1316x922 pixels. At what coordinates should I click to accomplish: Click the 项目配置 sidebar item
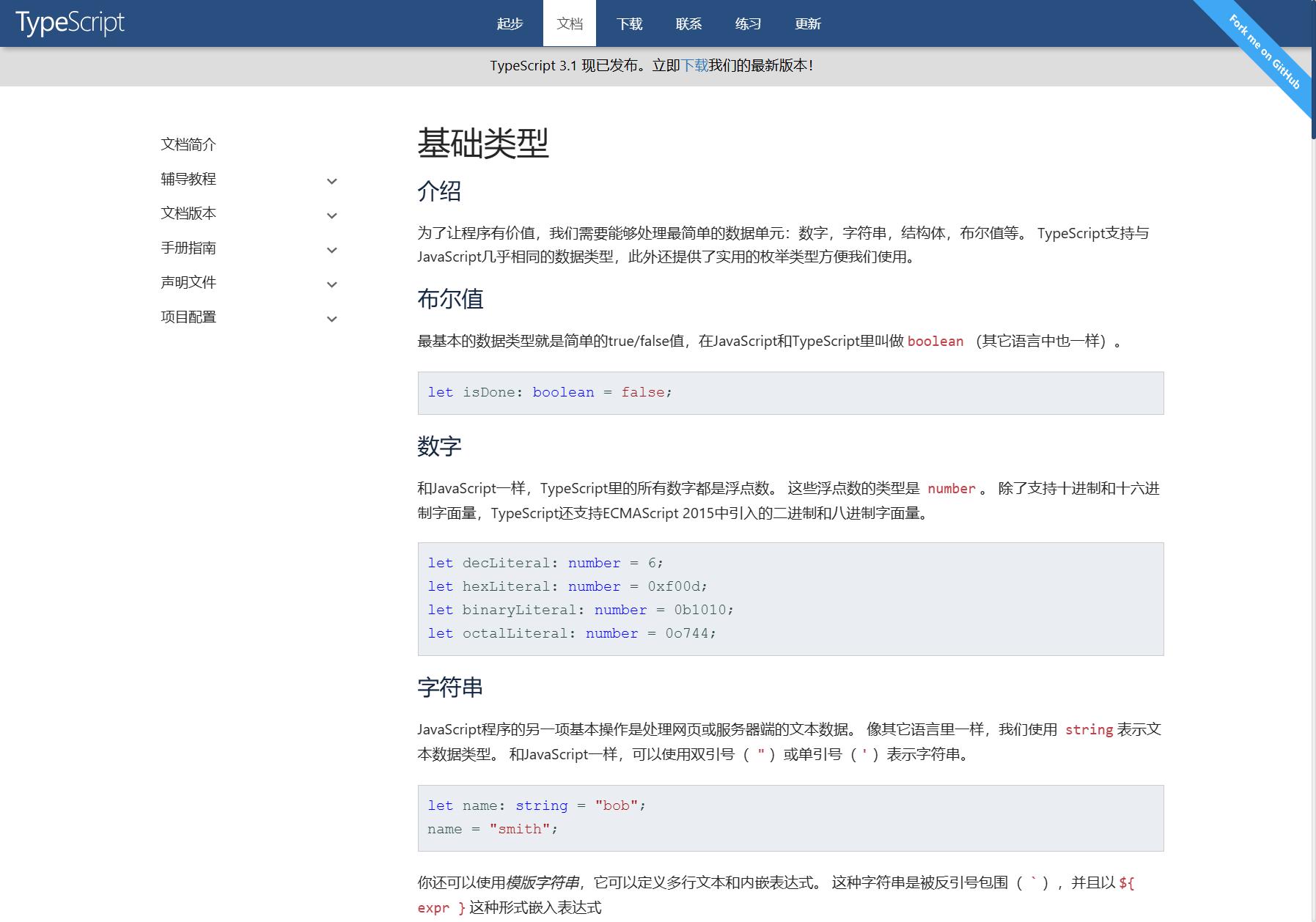(x=188, y=317)
